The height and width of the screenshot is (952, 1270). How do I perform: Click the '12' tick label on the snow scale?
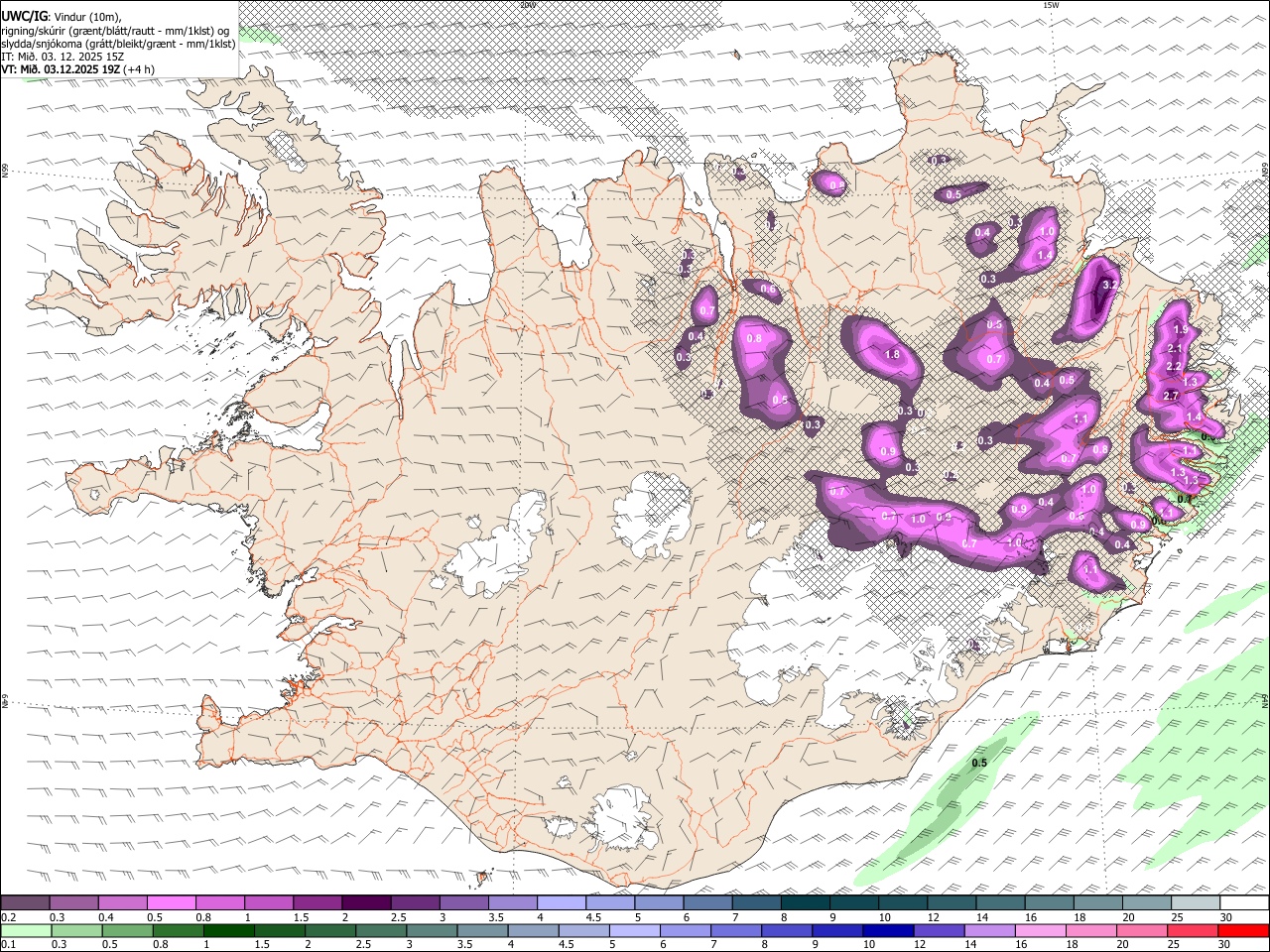(933, 917)
